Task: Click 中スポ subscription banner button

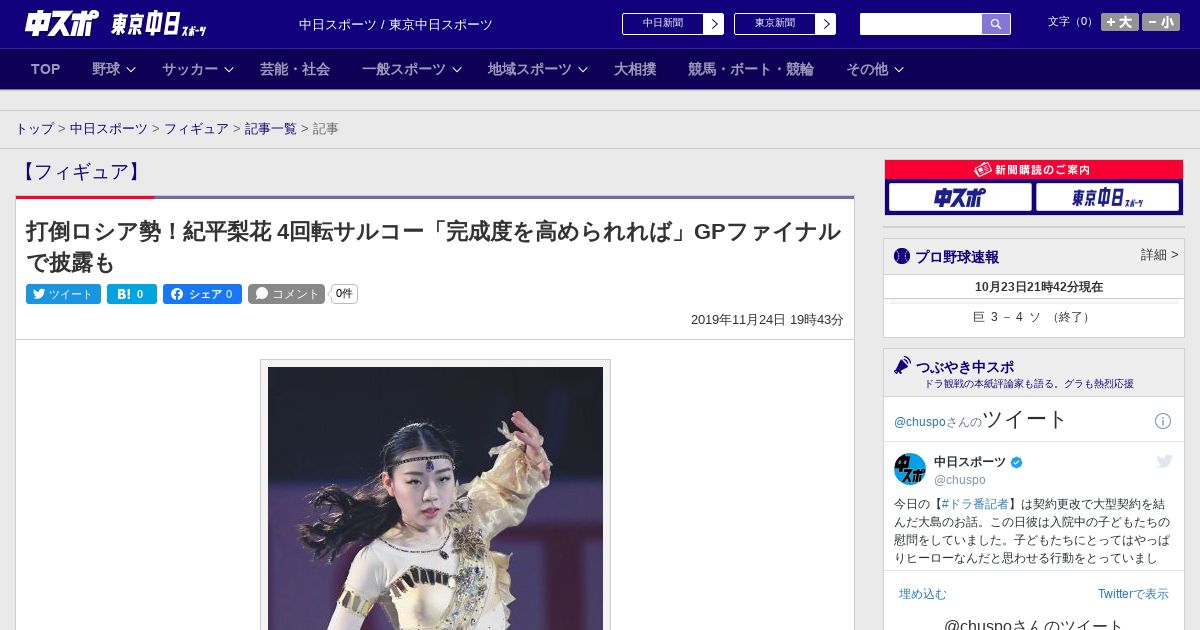Action: point(960,198)
